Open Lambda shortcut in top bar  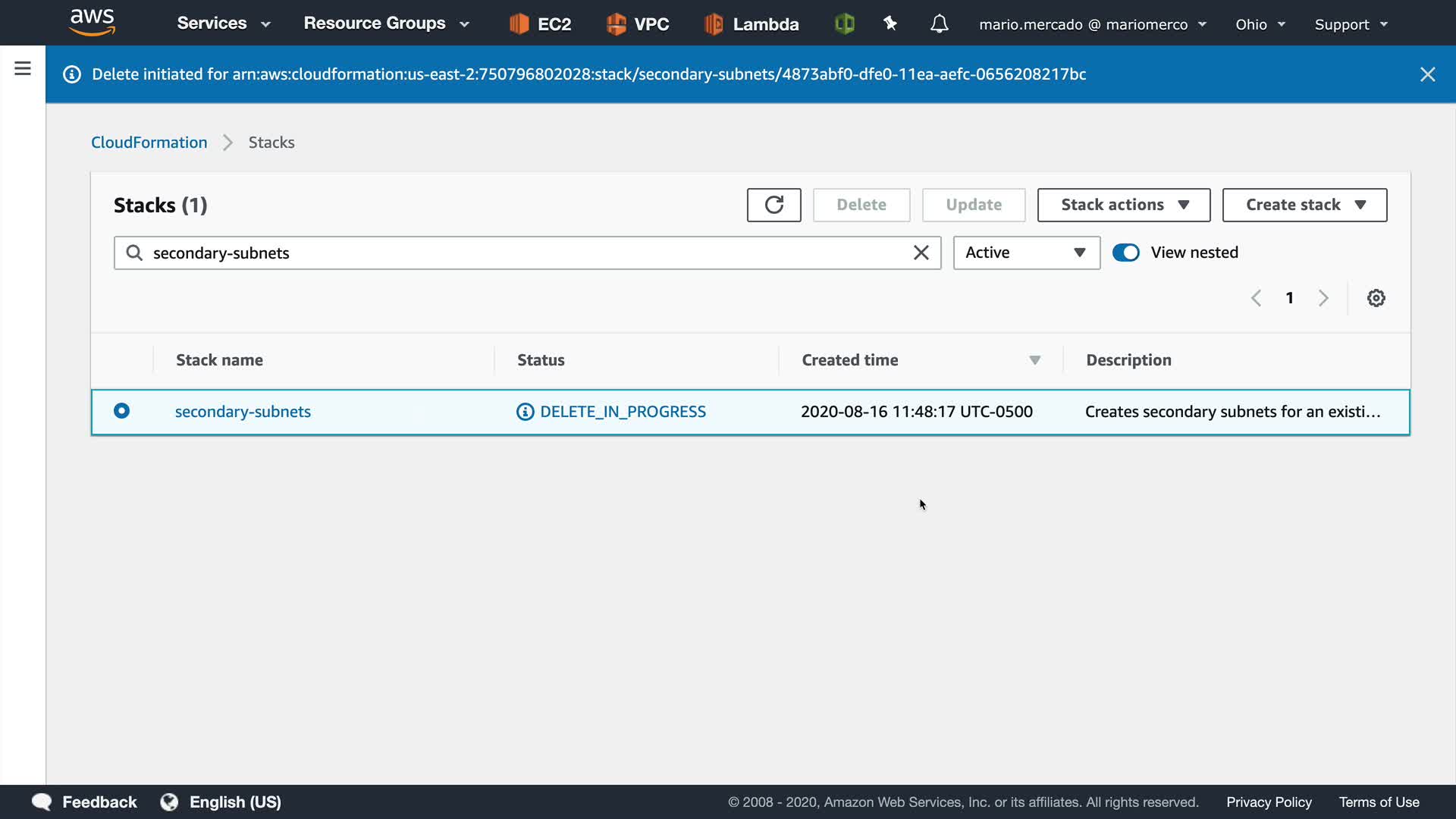751,24
